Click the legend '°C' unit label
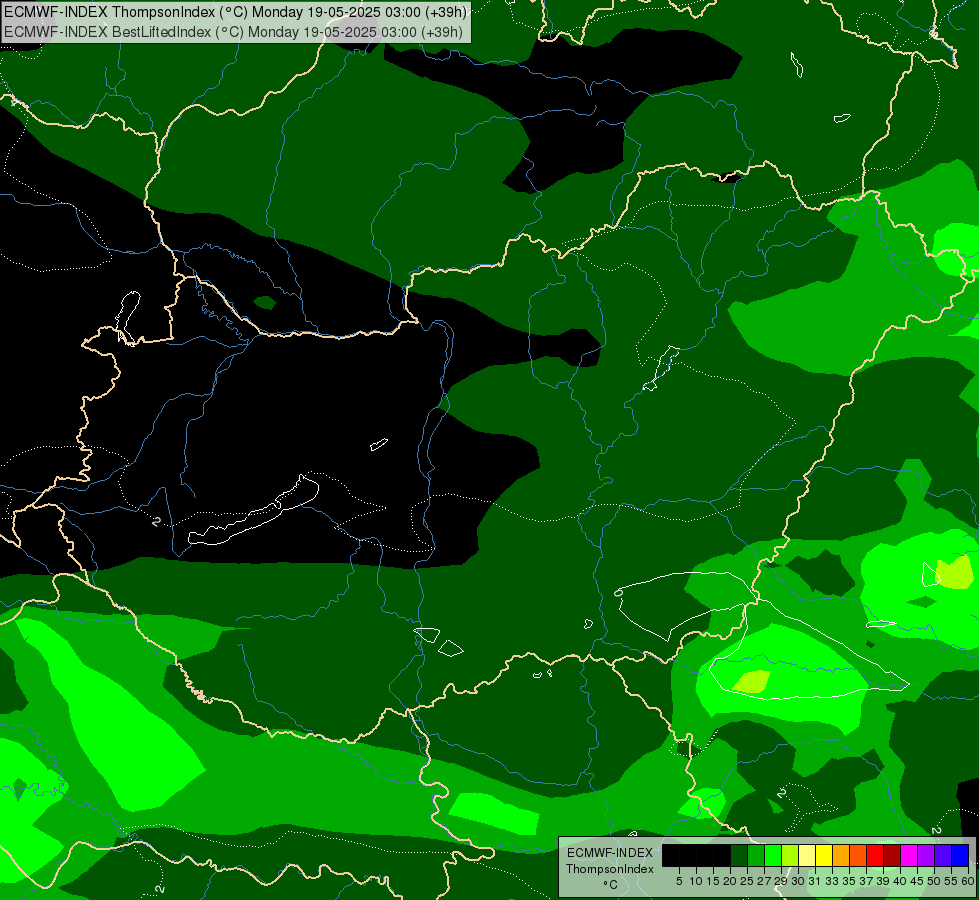 [x=611, y=885]
